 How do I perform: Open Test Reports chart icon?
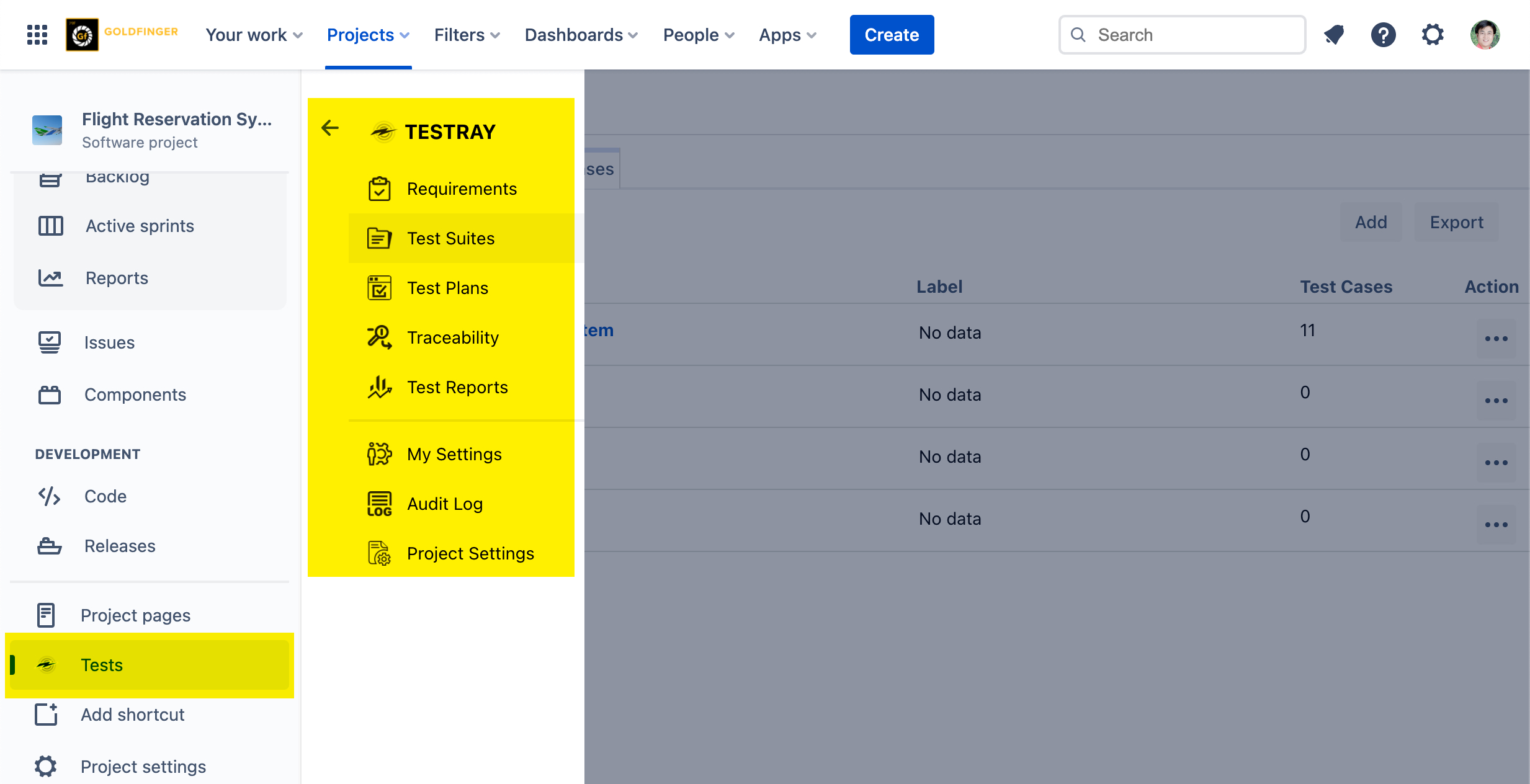[379, 387]
